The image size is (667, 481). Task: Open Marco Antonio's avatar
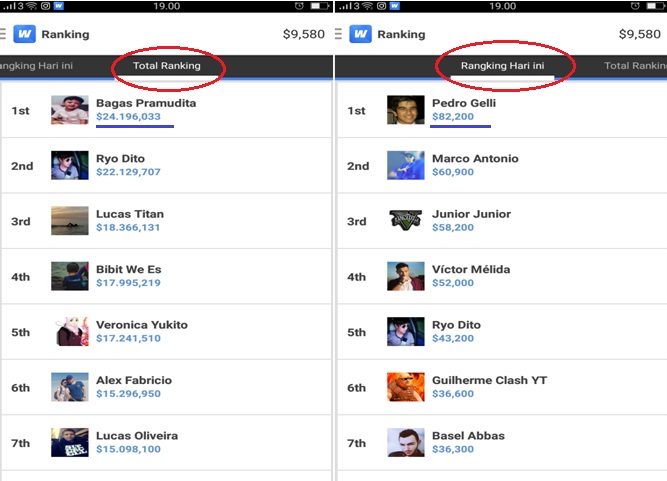(405, 165)
